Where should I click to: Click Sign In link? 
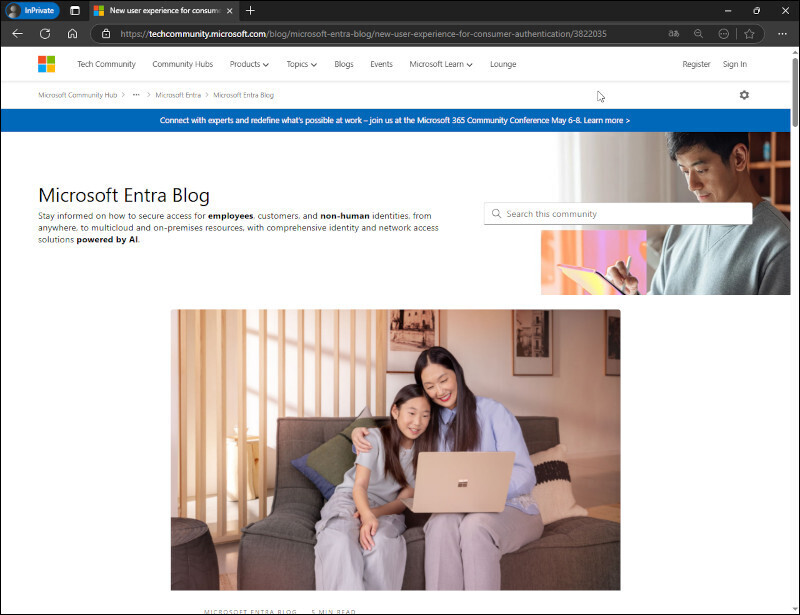click(x=735, y=64)
